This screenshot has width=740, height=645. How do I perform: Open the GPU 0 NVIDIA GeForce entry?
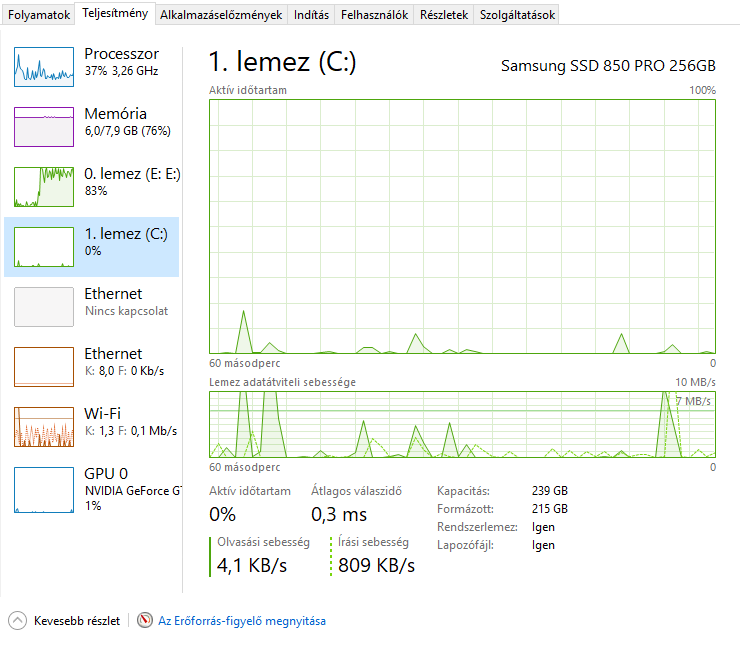(x=92, y=490)
